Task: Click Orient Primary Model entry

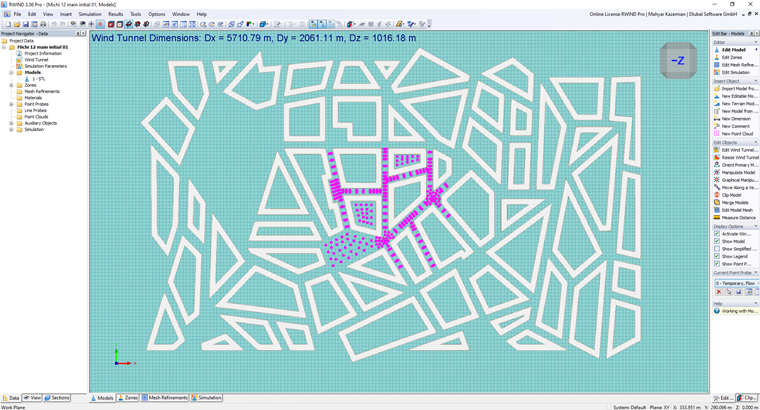Action: (736, 165)
